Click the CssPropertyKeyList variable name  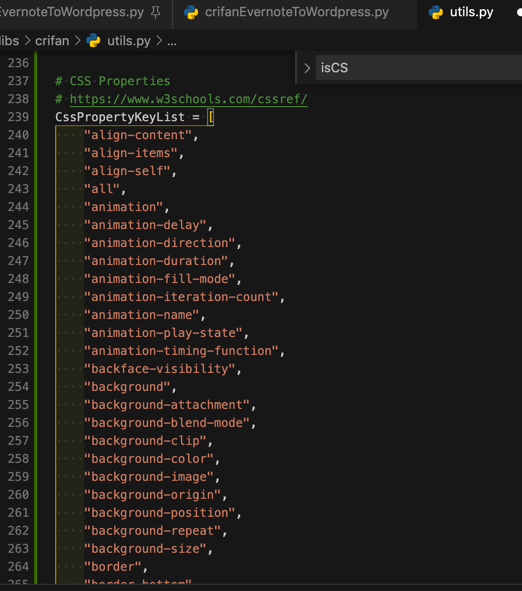click(x=120, y=117)
